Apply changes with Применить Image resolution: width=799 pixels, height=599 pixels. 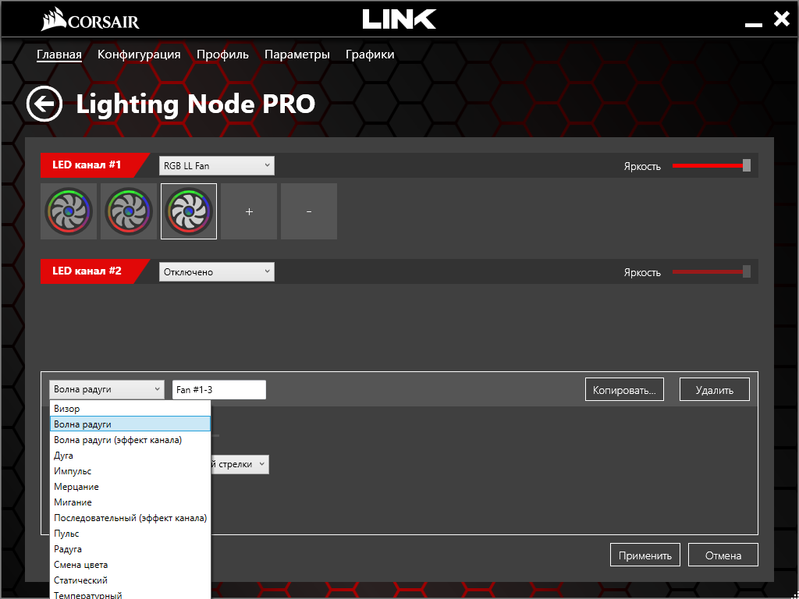click(645, 555)
